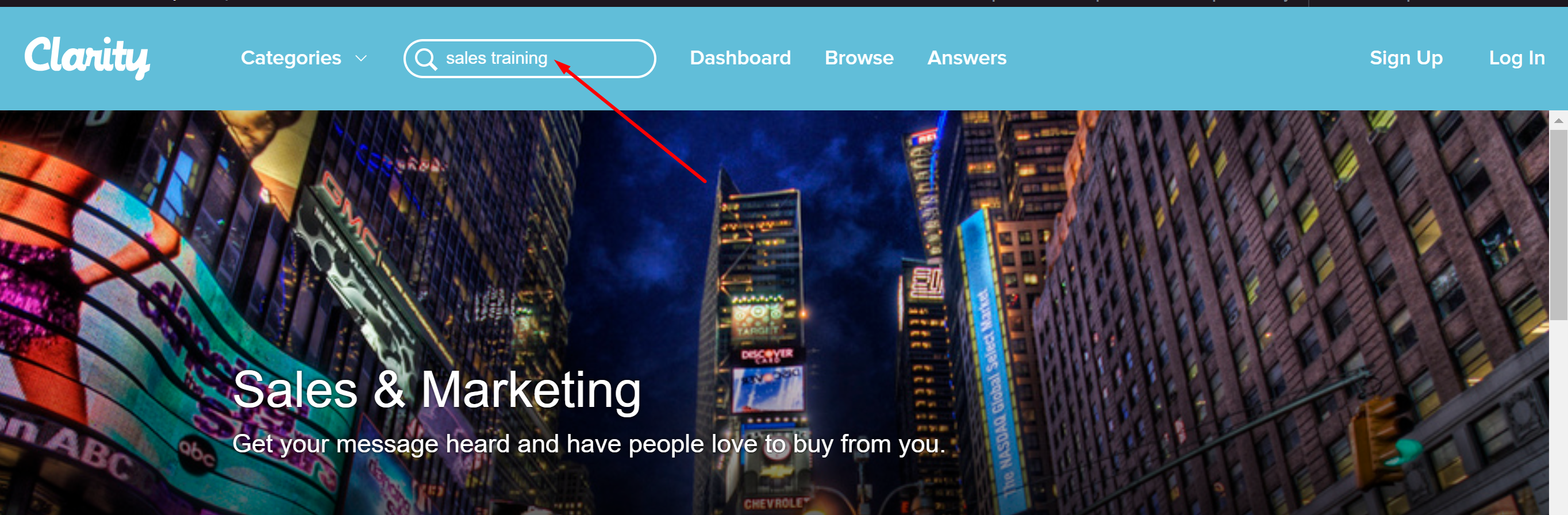
Task: Click the vertical scrollbar thumb
Action: [1558, 224]
